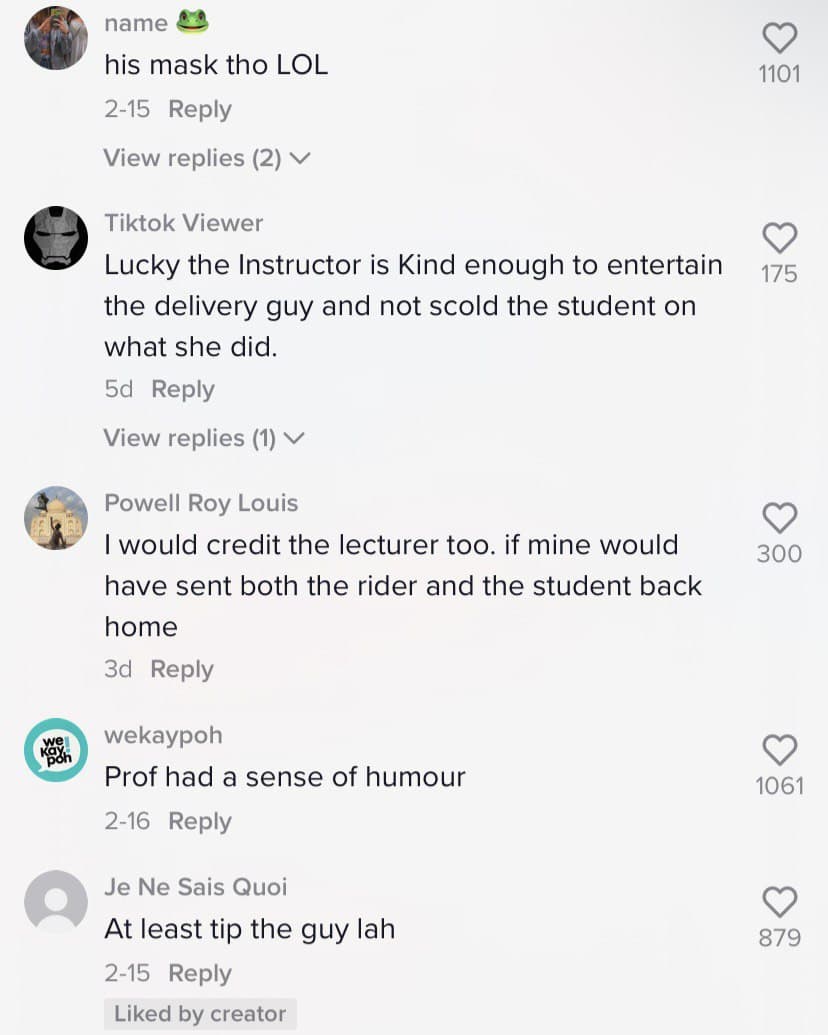The width and height of the screenshot is (828, 1035).
Task: Like Powell Roy Louis's comment
Action: (779, 517)
